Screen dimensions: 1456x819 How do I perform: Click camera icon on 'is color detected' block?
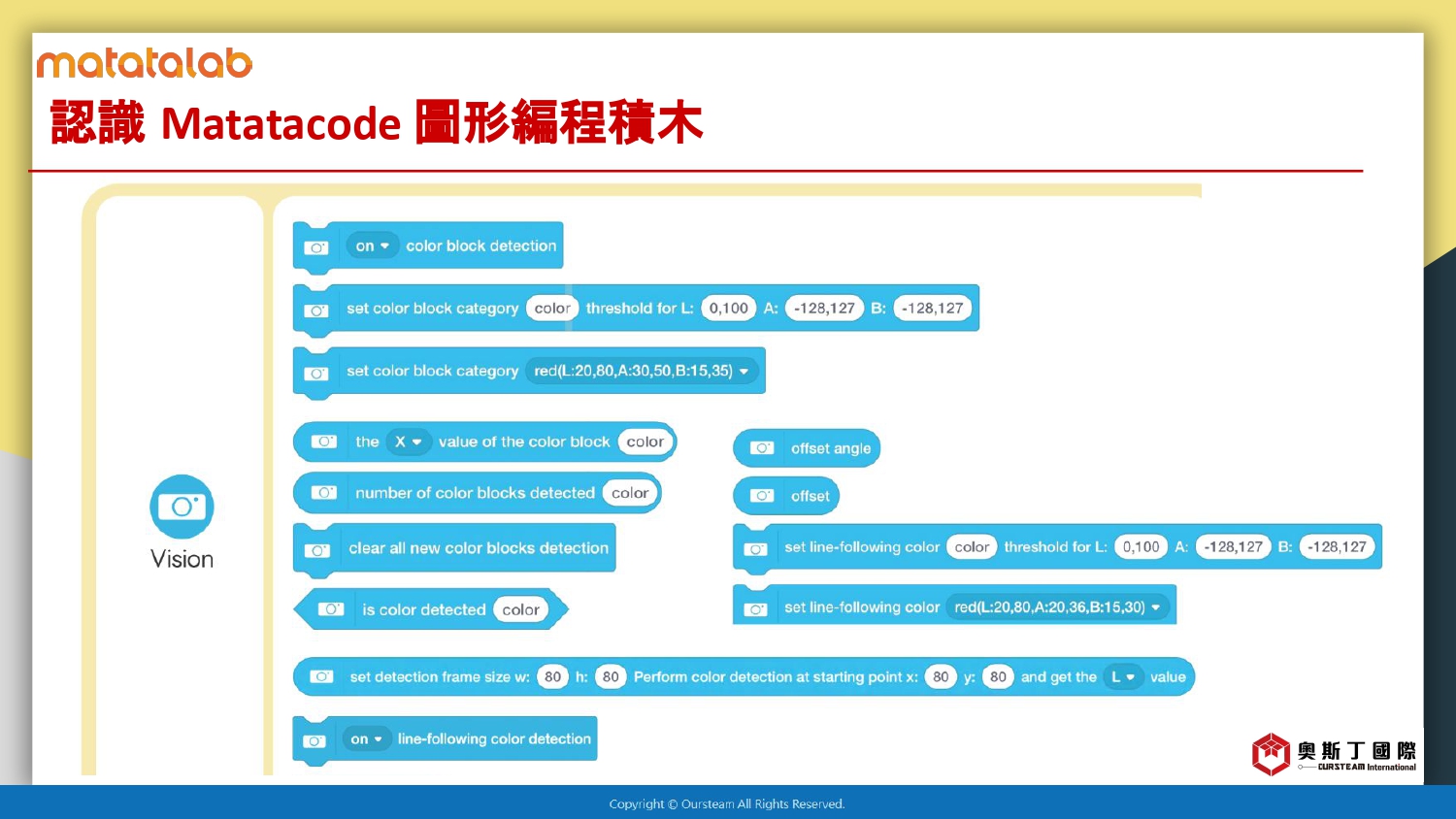(331, 609)
